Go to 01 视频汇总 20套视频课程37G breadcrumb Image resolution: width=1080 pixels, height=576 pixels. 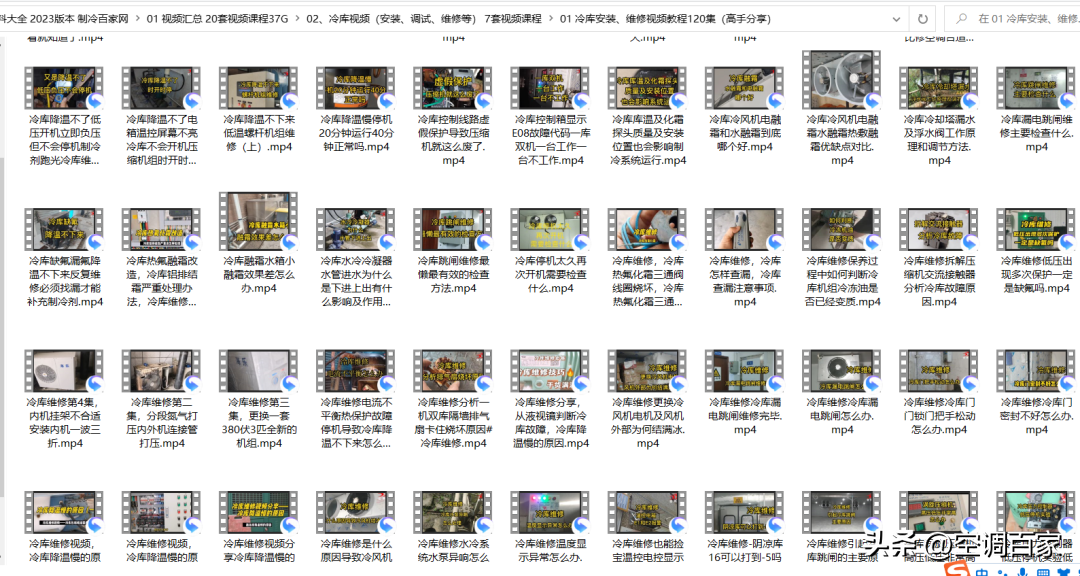point(218,19)
